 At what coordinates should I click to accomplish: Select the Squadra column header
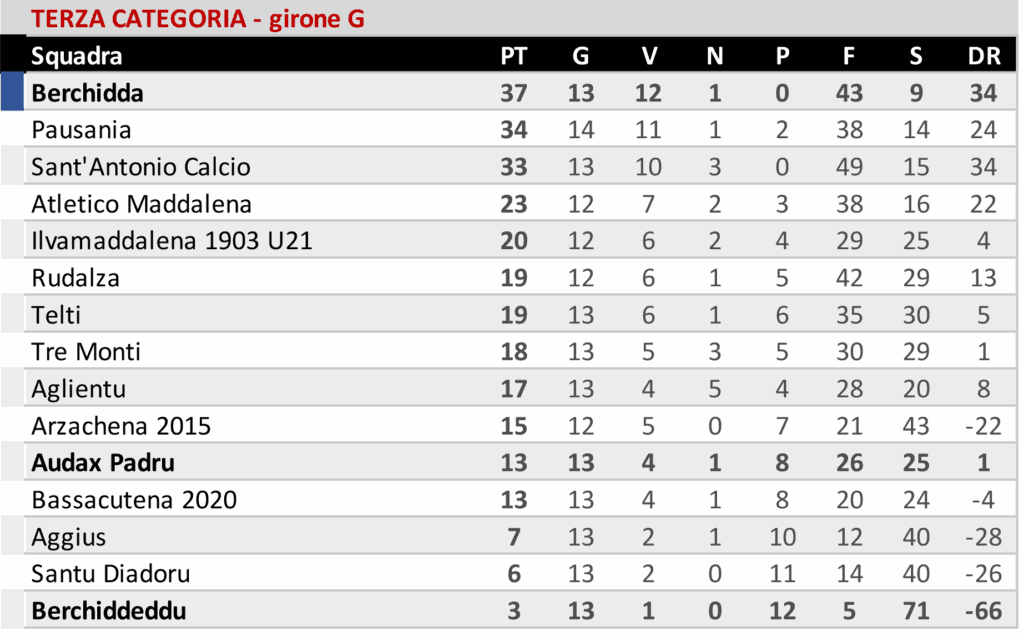(77, 56)
